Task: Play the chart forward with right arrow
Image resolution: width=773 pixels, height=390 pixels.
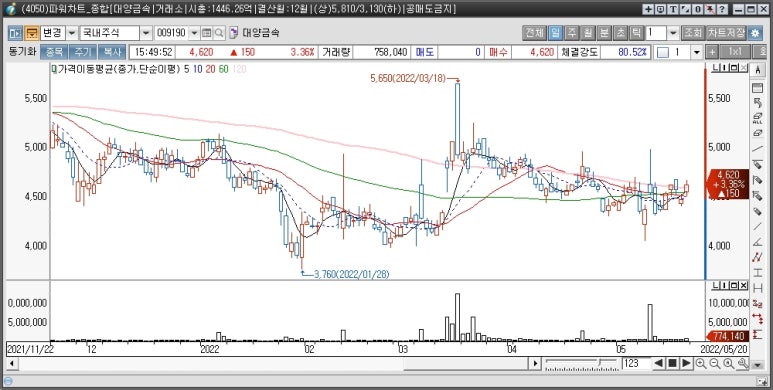Action: [686, 363]
